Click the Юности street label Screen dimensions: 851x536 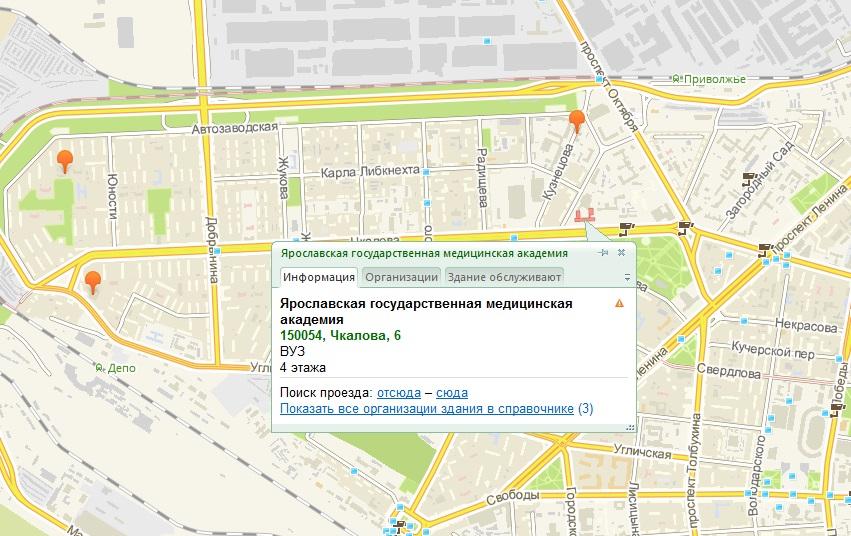pos(113,196)
